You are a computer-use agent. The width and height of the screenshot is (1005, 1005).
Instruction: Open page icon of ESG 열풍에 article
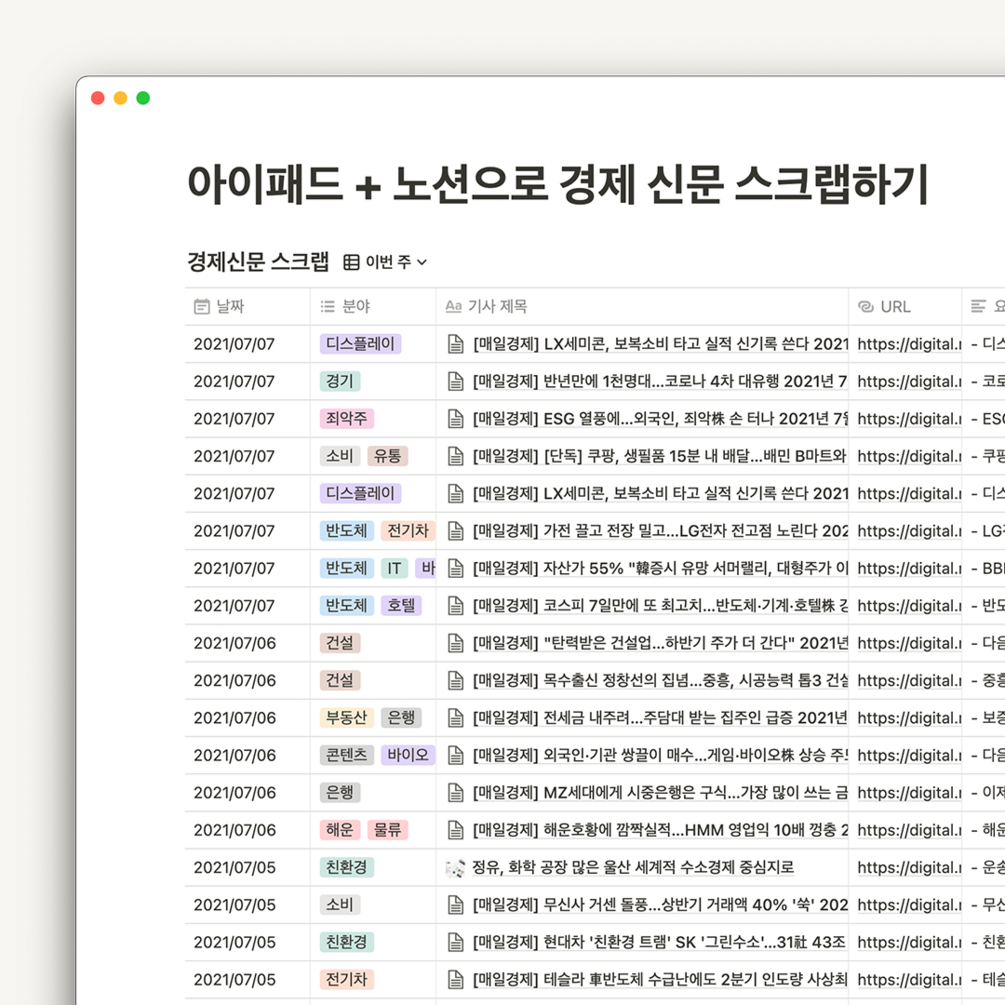455,419
